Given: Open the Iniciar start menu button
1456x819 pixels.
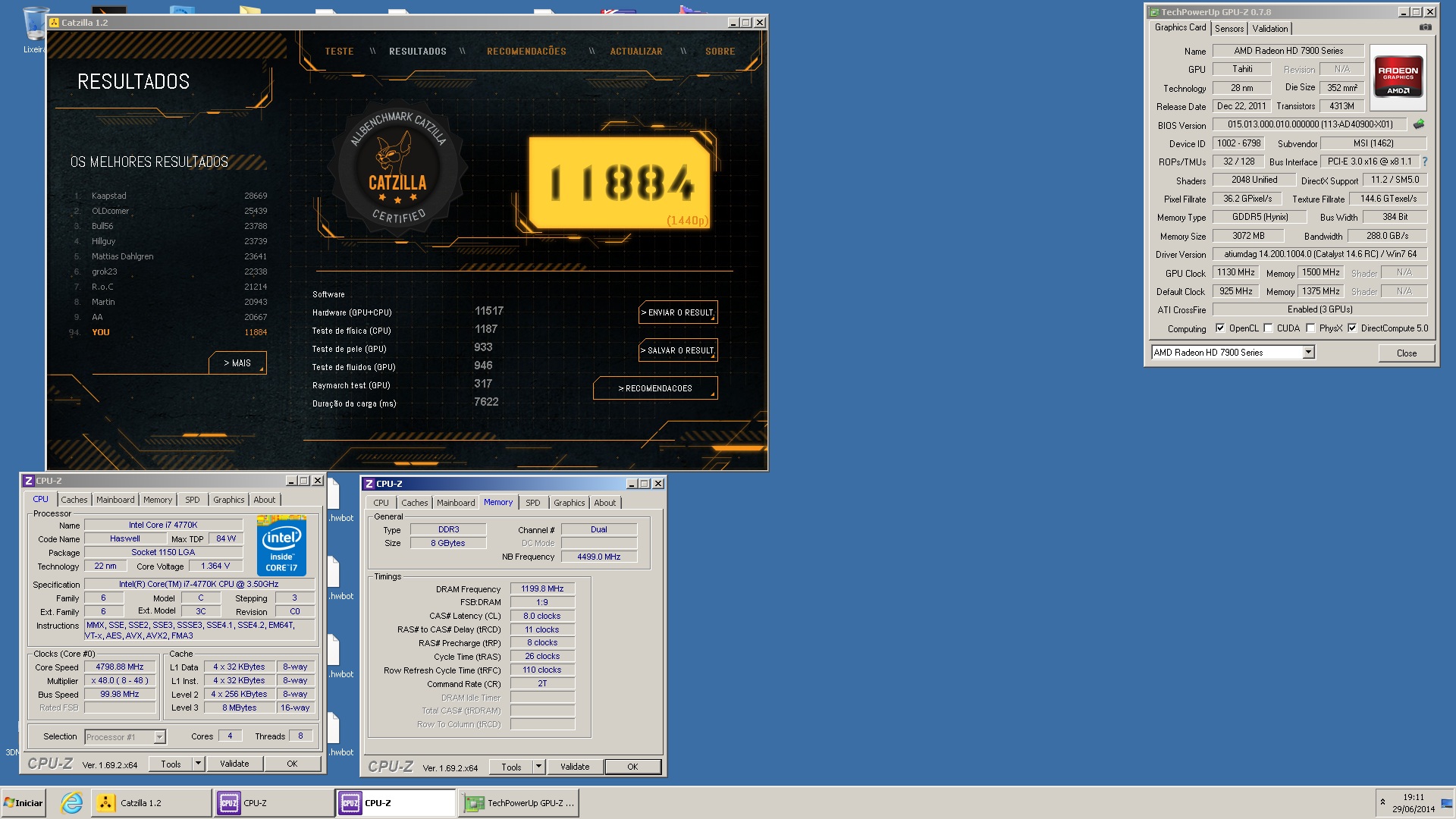Looking at the screenshot, I should coord(24,803).
